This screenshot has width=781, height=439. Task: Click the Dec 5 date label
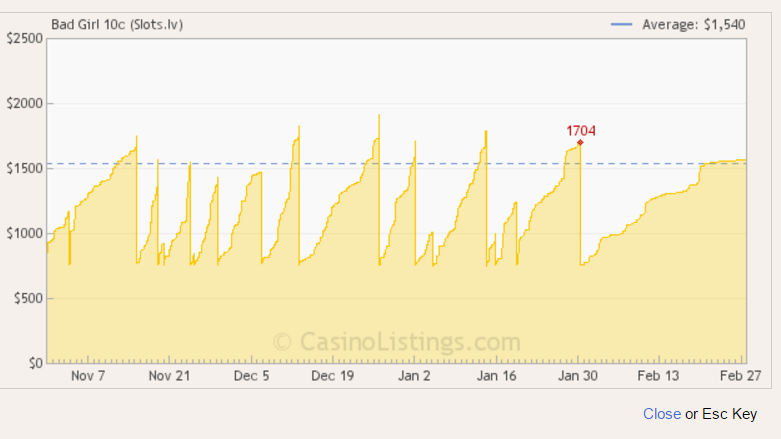click(x=252, y=376)
